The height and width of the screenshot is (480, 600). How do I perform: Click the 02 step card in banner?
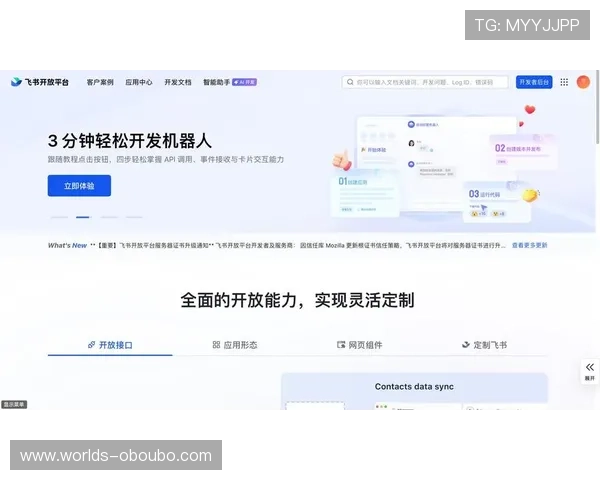pyautogui.click(x=522, y=152)
